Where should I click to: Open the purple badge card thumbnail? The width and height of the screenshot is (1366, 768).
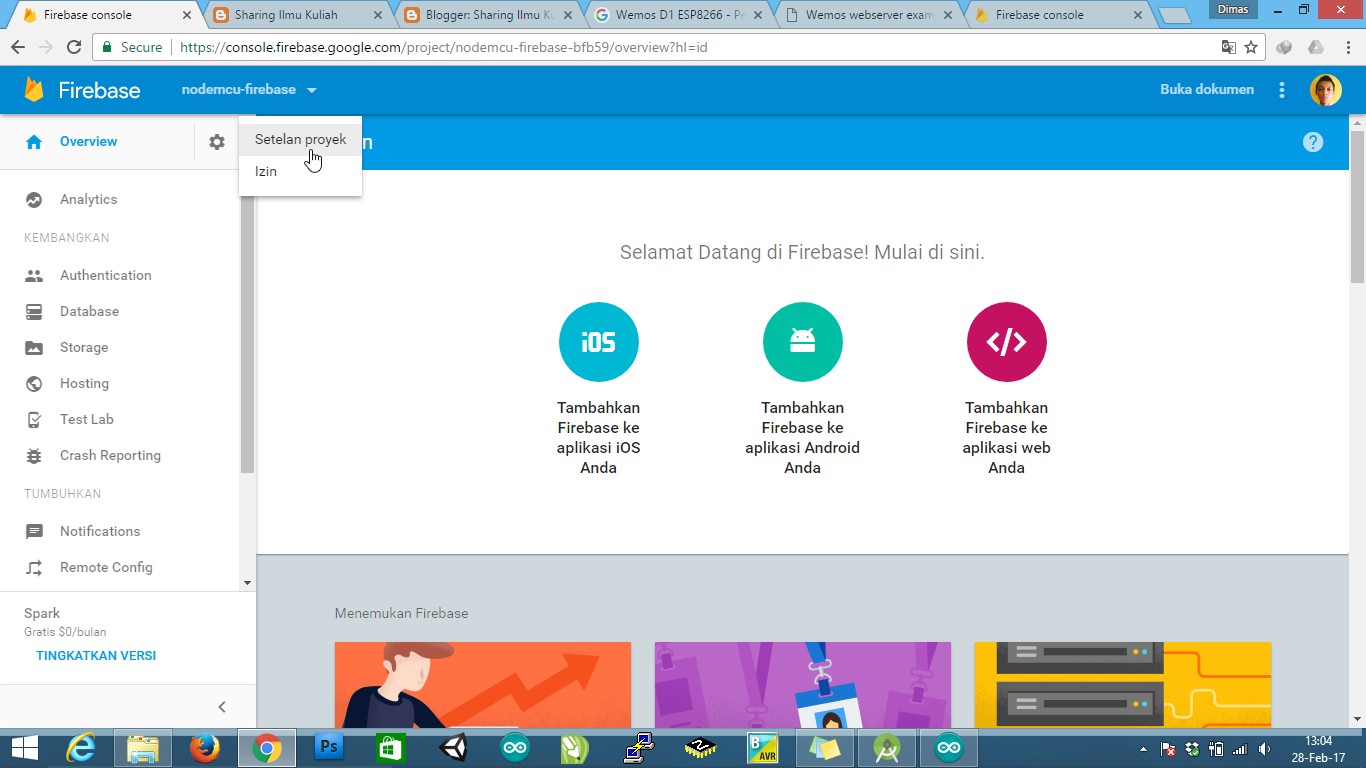point(803,685)
